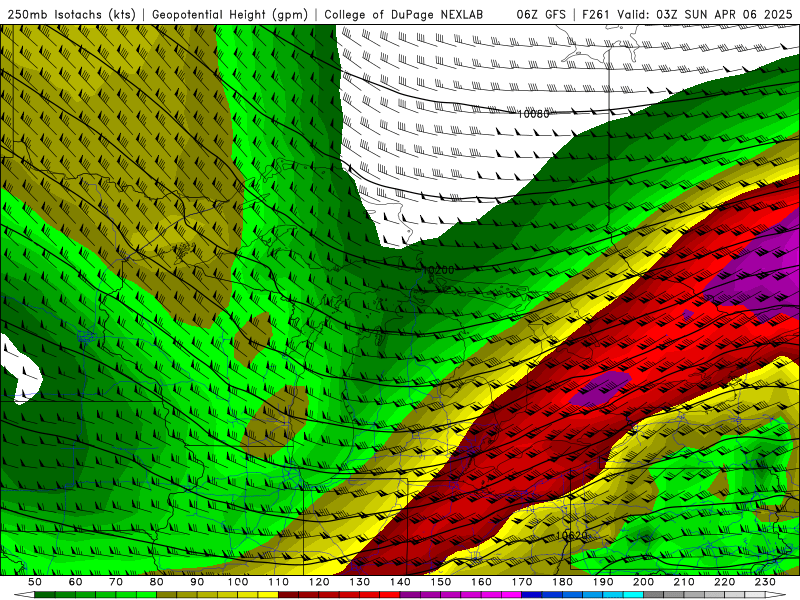Click the 220 value on the color scale
Image resolution: width=800 pixels, height=600 pixels.
(x=724, y=582)
